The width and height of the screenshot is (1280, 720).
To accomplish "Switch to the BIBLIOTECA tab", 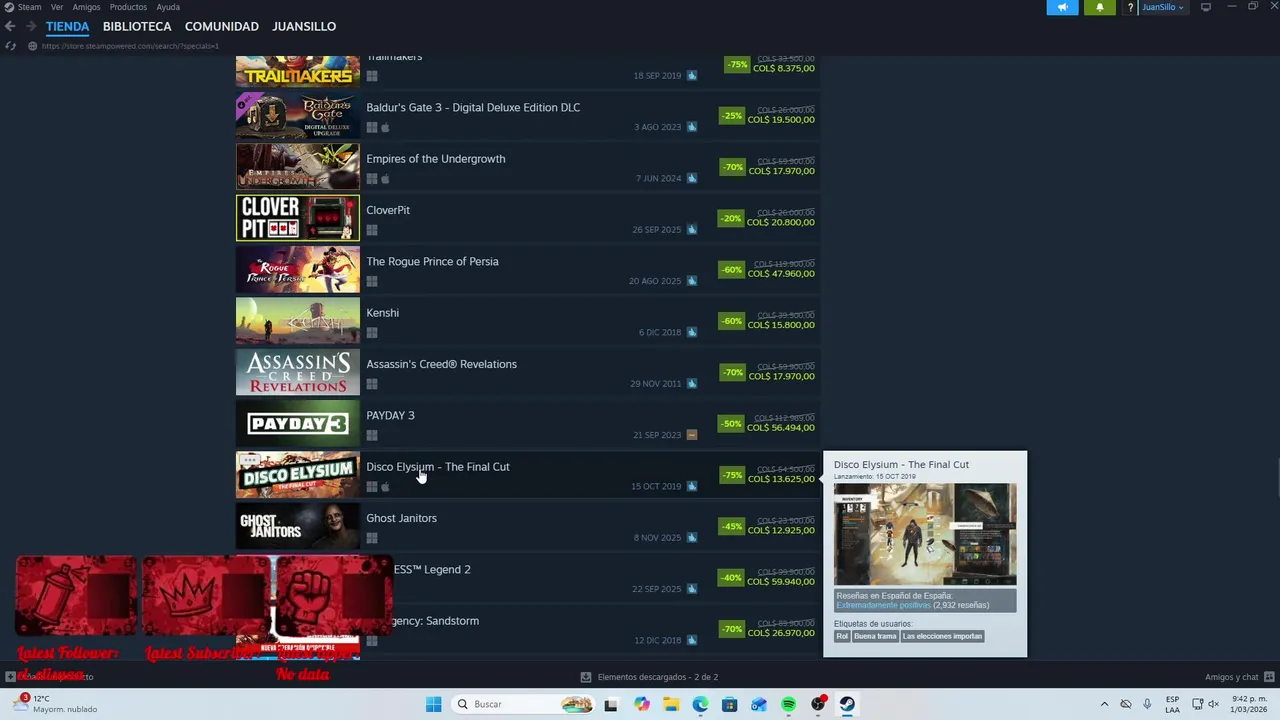I will point(137,26).
